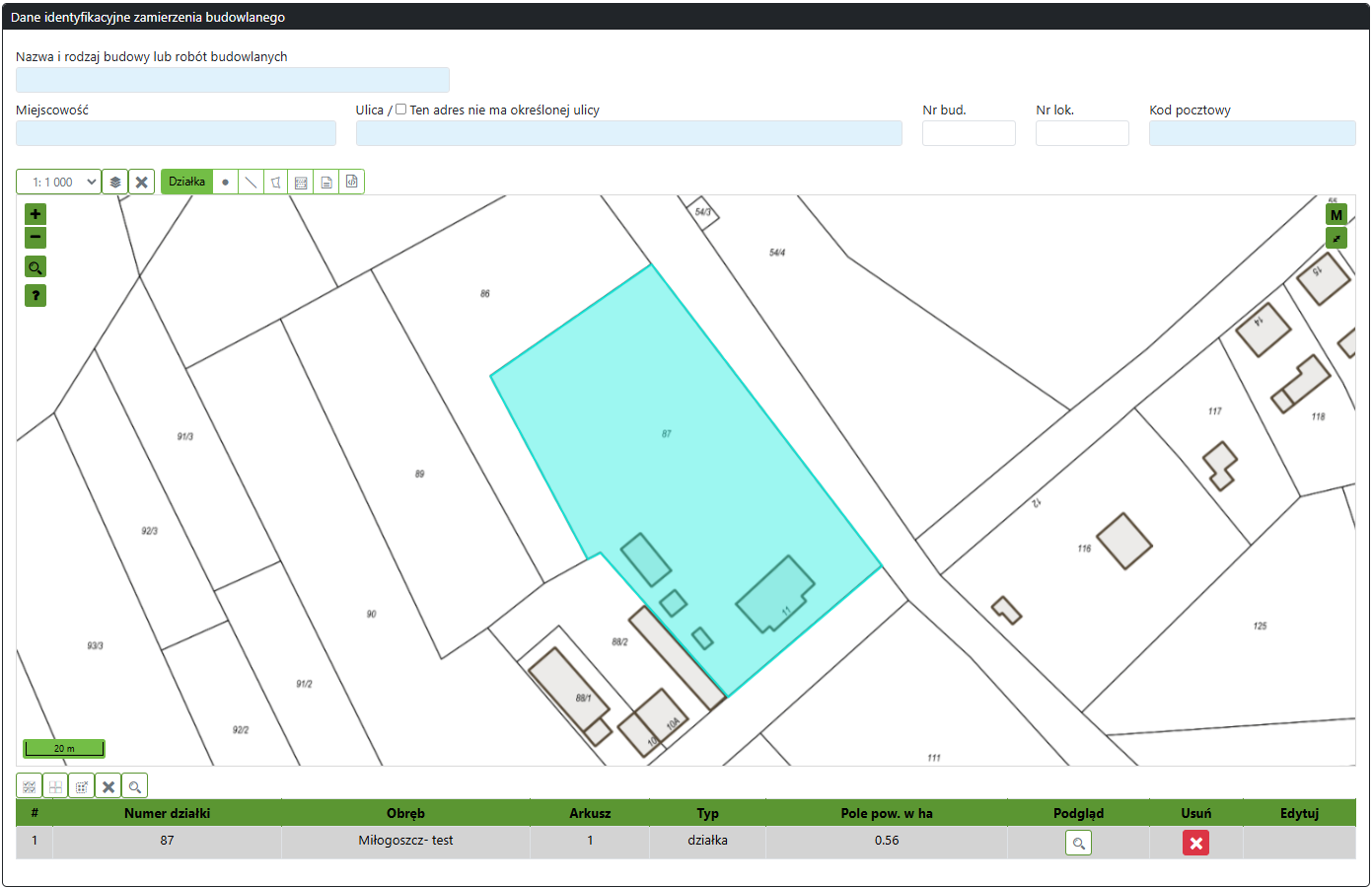Toggle full-screen map view
The image size is (1372, 888).
click(1336, 238)
